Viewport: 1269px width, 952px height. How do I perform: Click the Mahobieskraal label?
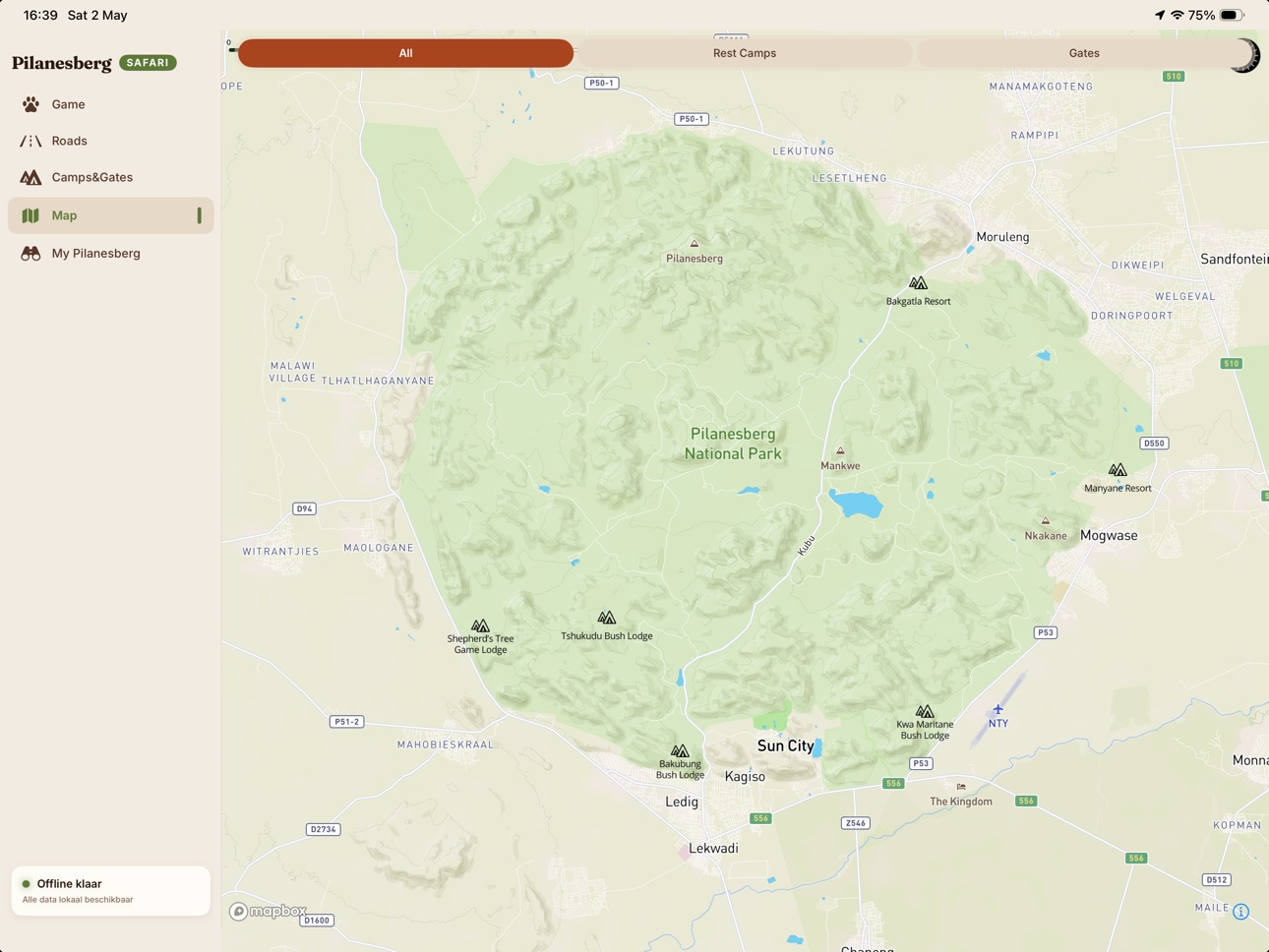(446, 744)
